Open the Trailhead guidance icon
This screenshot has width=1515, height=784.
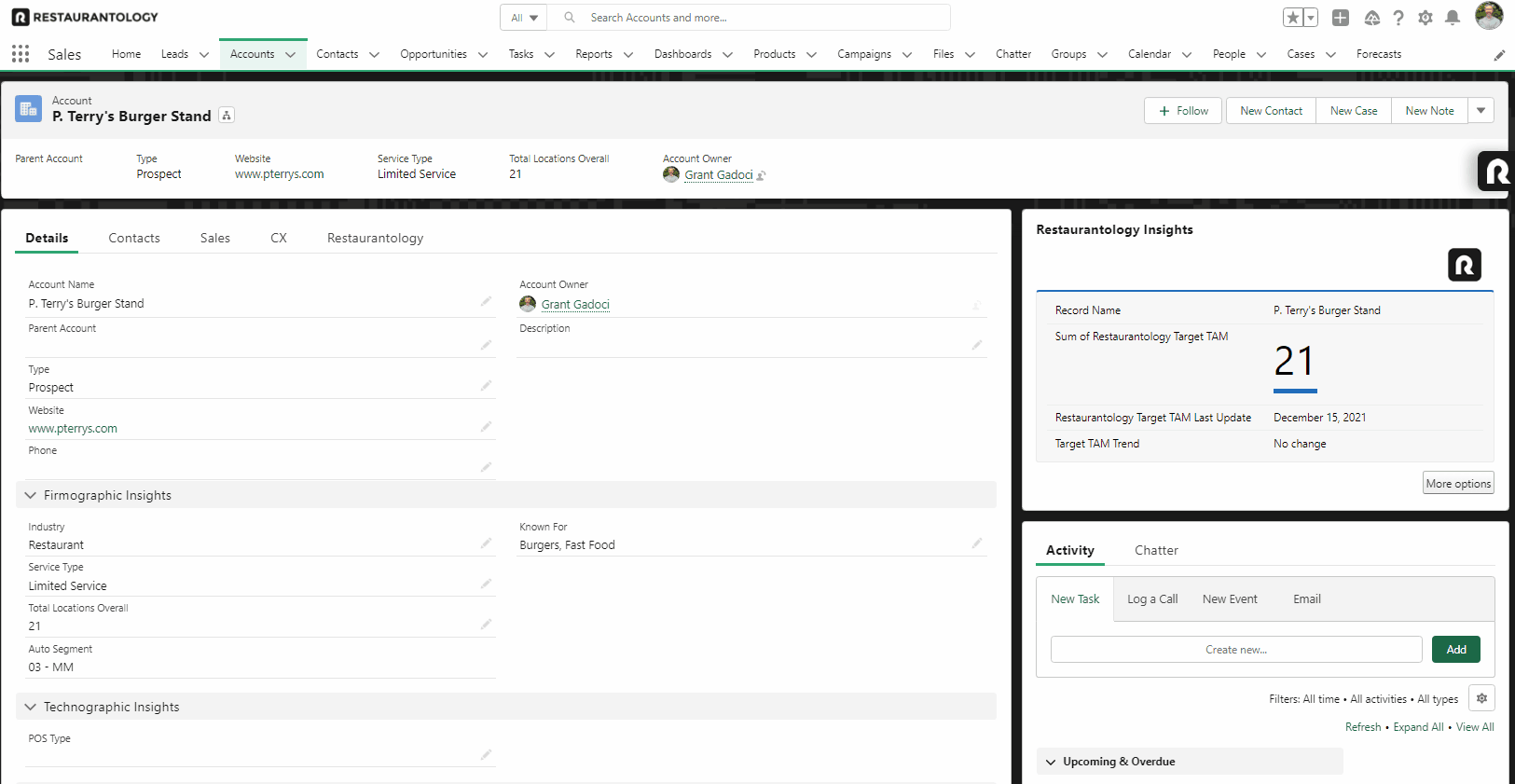(1372, 18)
